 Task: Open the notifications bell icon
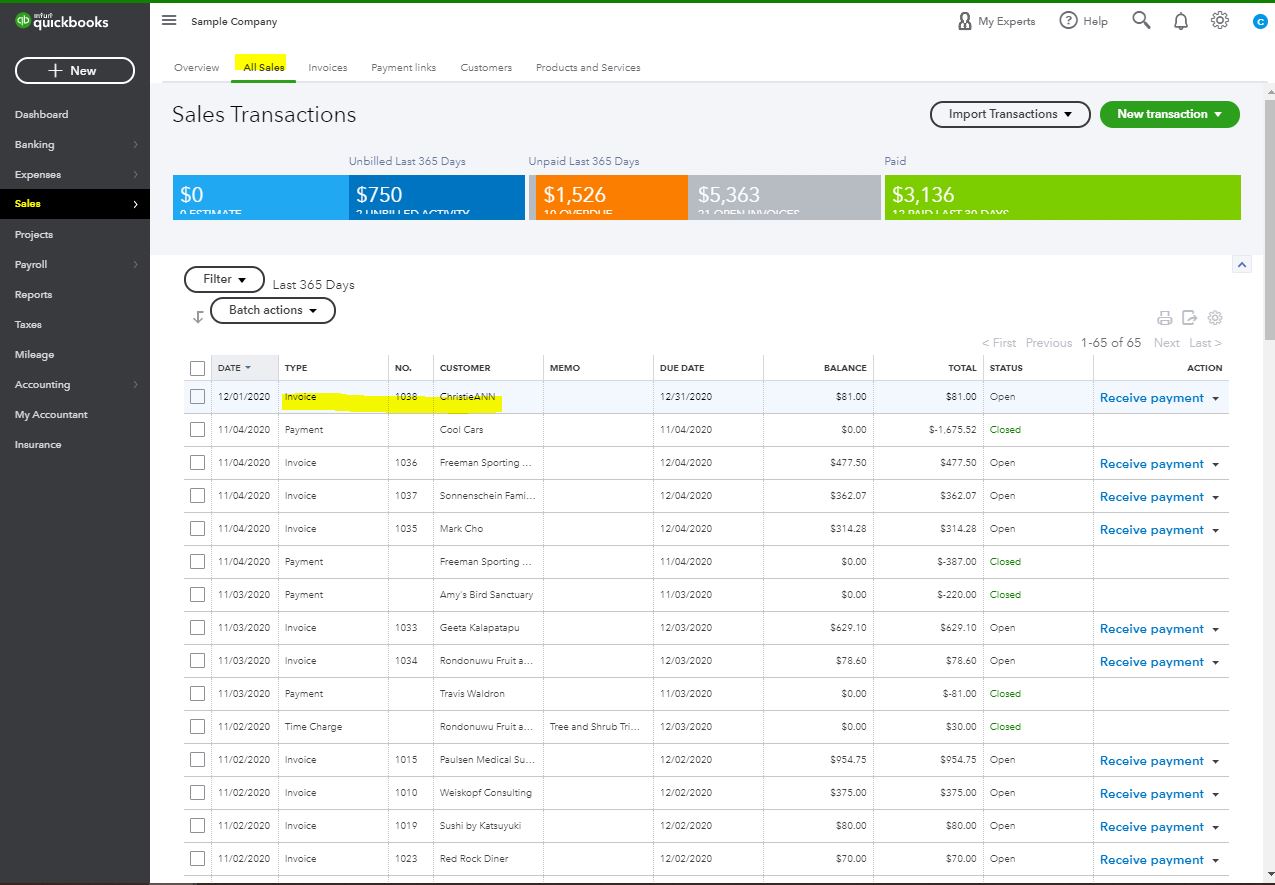pyautogui.click(x=1181, y=21)
